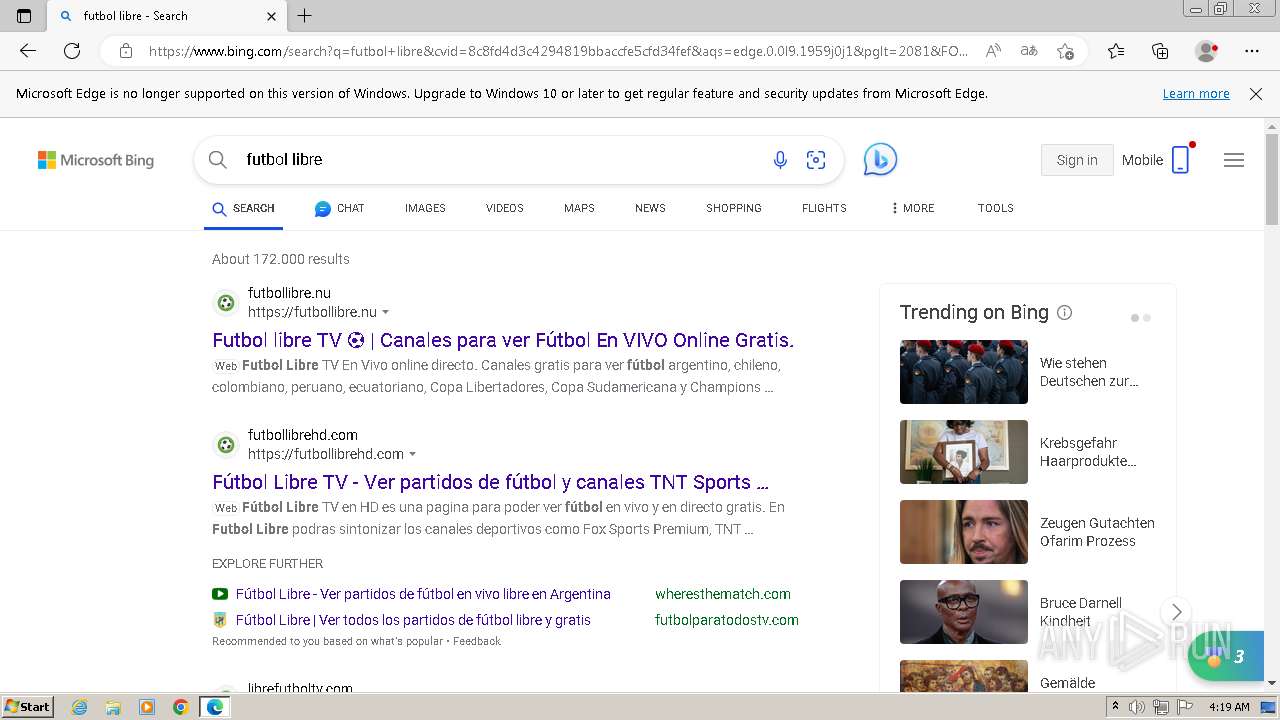Open a new tab with plus icon

coord(305,15)
